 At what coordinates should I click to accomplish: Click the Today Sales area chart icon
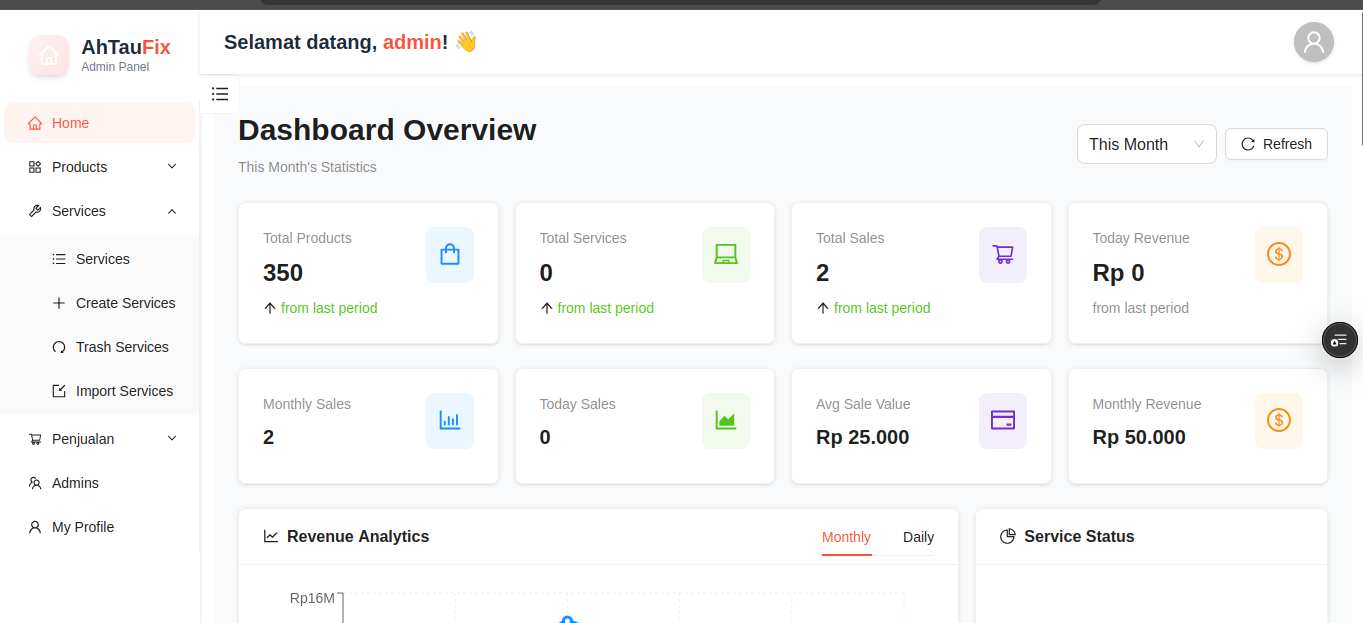point(726,421)
